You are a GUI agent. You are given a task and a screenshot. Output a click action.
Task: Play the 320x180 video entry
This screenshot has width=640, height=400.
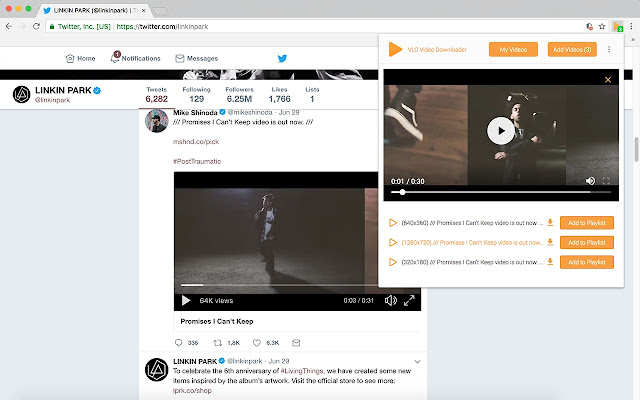click(x=393, y=262)
